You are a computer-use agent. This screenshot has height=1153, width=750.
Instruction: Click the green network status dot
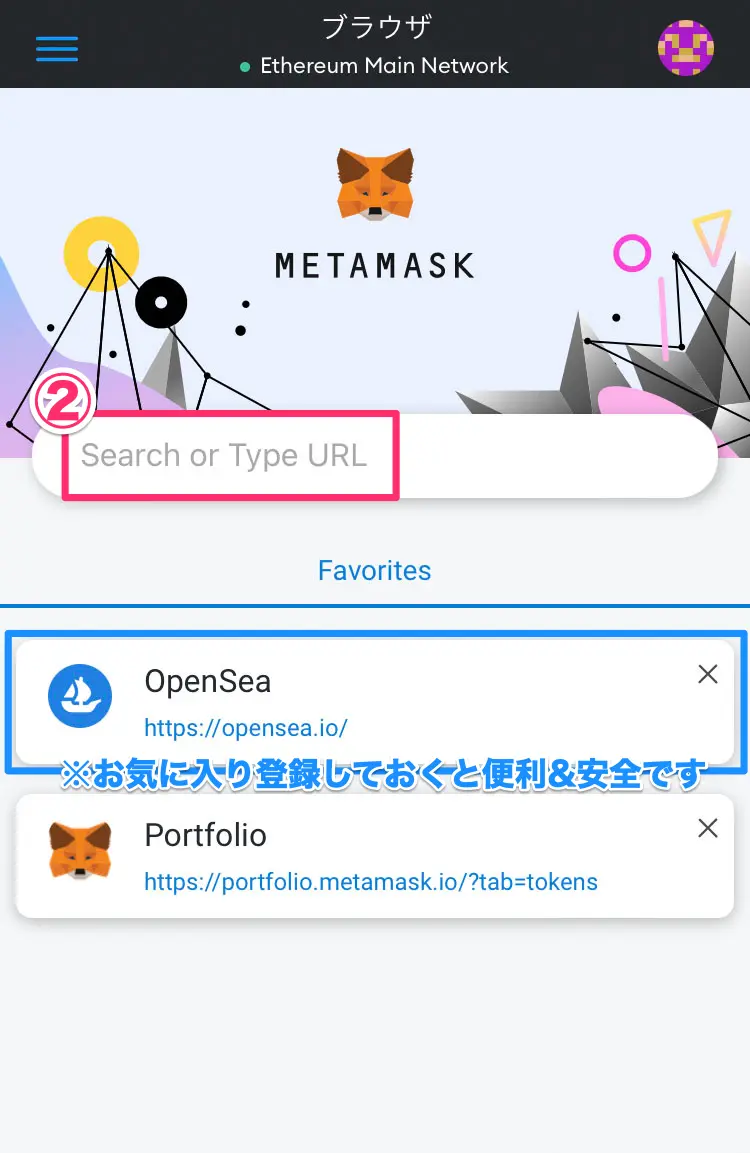click(x=245, y=67)
